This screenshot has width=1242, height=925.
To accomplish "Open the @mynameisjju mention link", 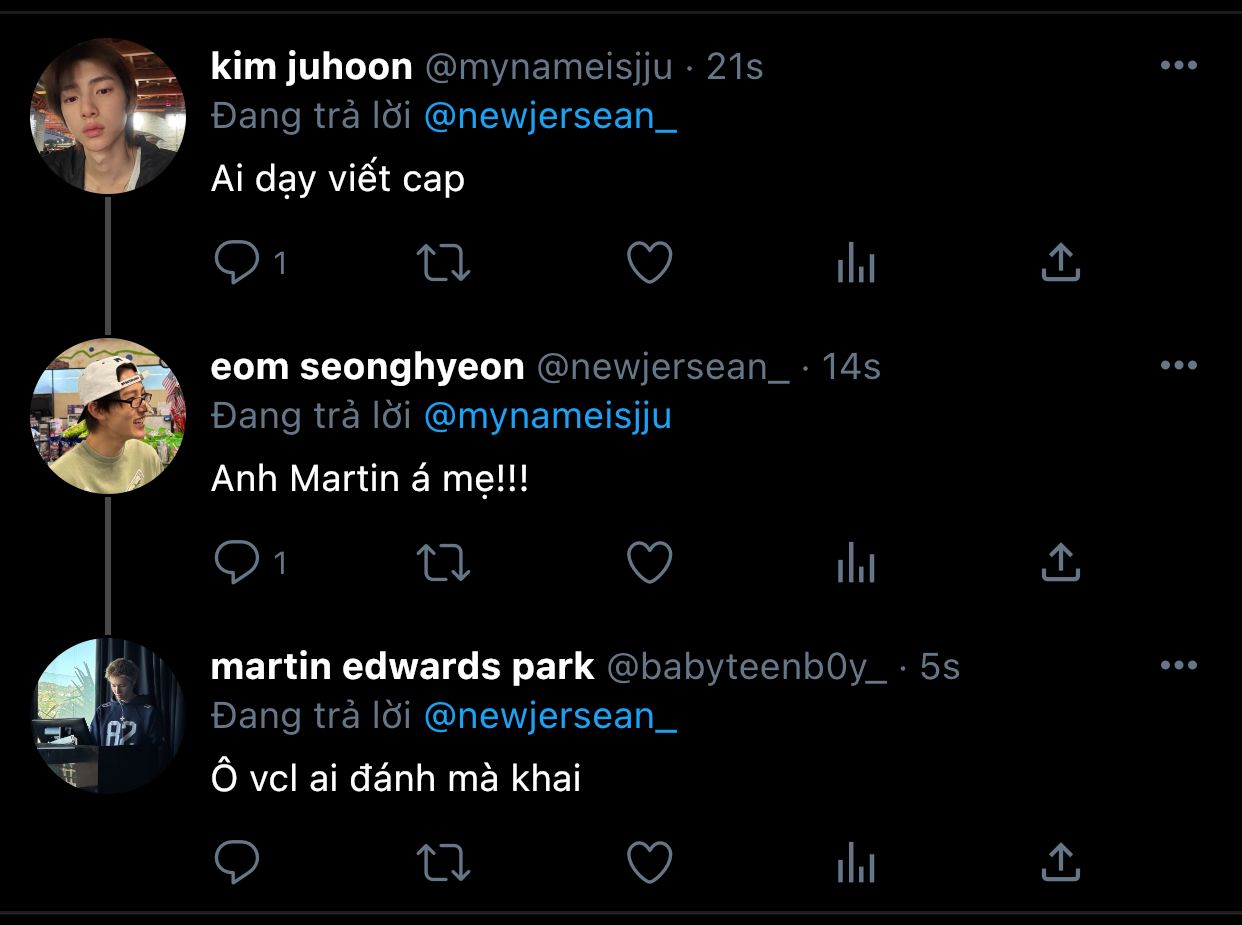I will tap(547, 417).
